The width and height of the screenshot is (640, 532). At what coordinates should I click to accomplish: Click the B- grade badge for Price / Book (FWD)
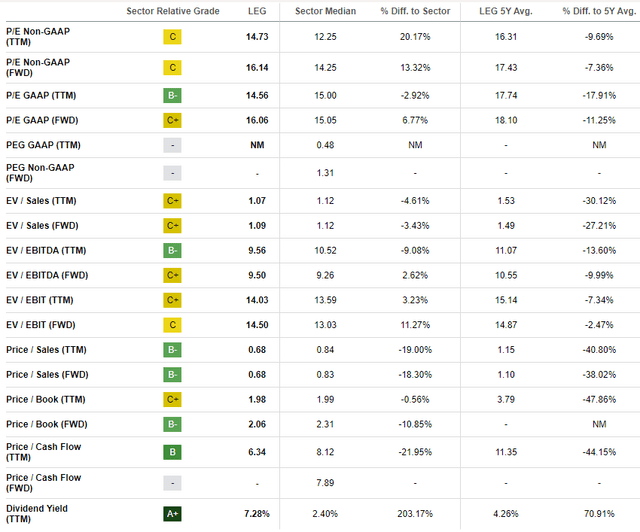(x=173, y=425)
